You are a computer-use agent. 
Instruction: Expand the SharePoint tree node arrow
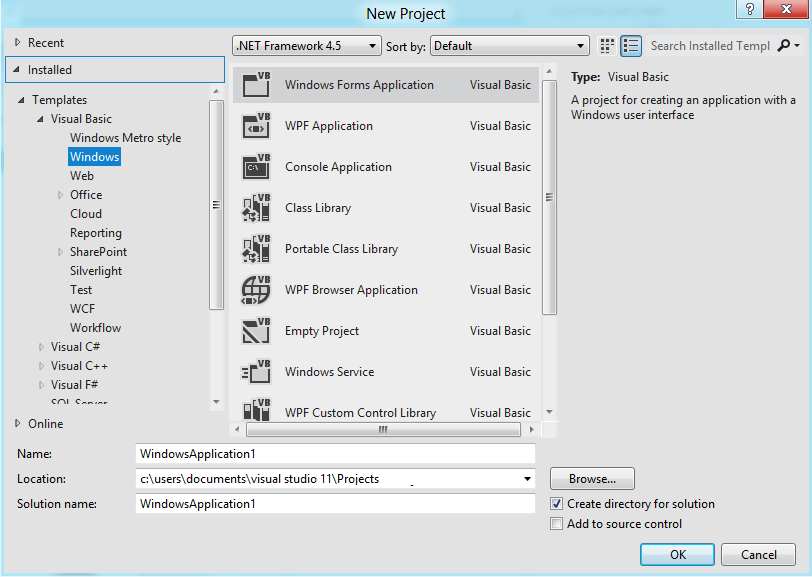pos(60,252)
